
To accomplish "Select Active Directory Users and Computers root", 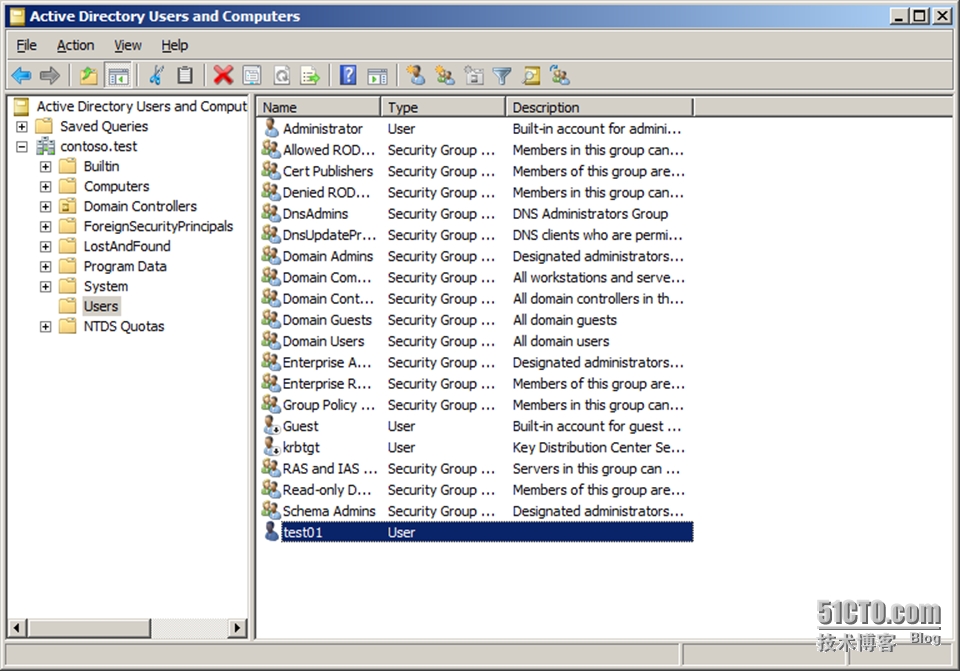I will coord(141,107).
